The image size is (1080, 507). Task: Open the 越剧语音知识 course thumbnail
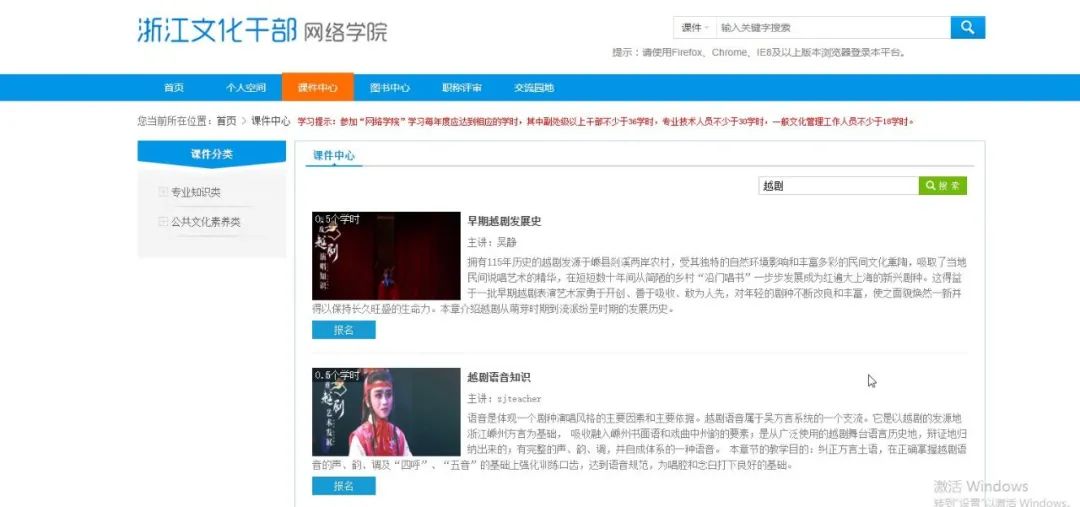point(386,412)
